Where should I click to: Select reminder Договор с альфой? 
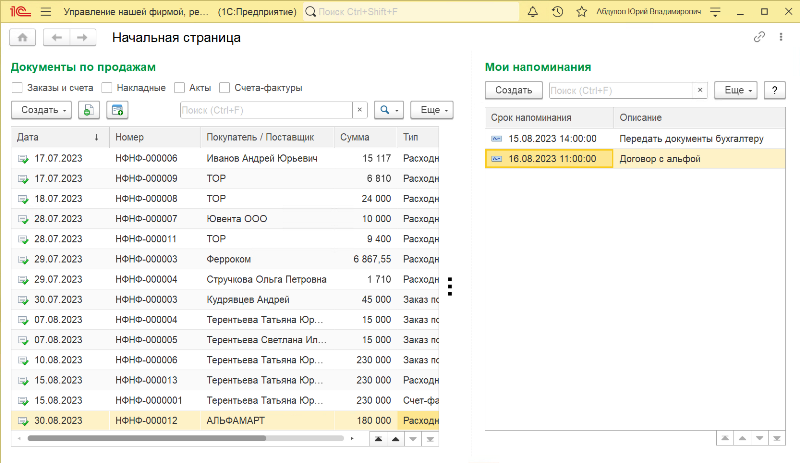(x=635, y=159)
